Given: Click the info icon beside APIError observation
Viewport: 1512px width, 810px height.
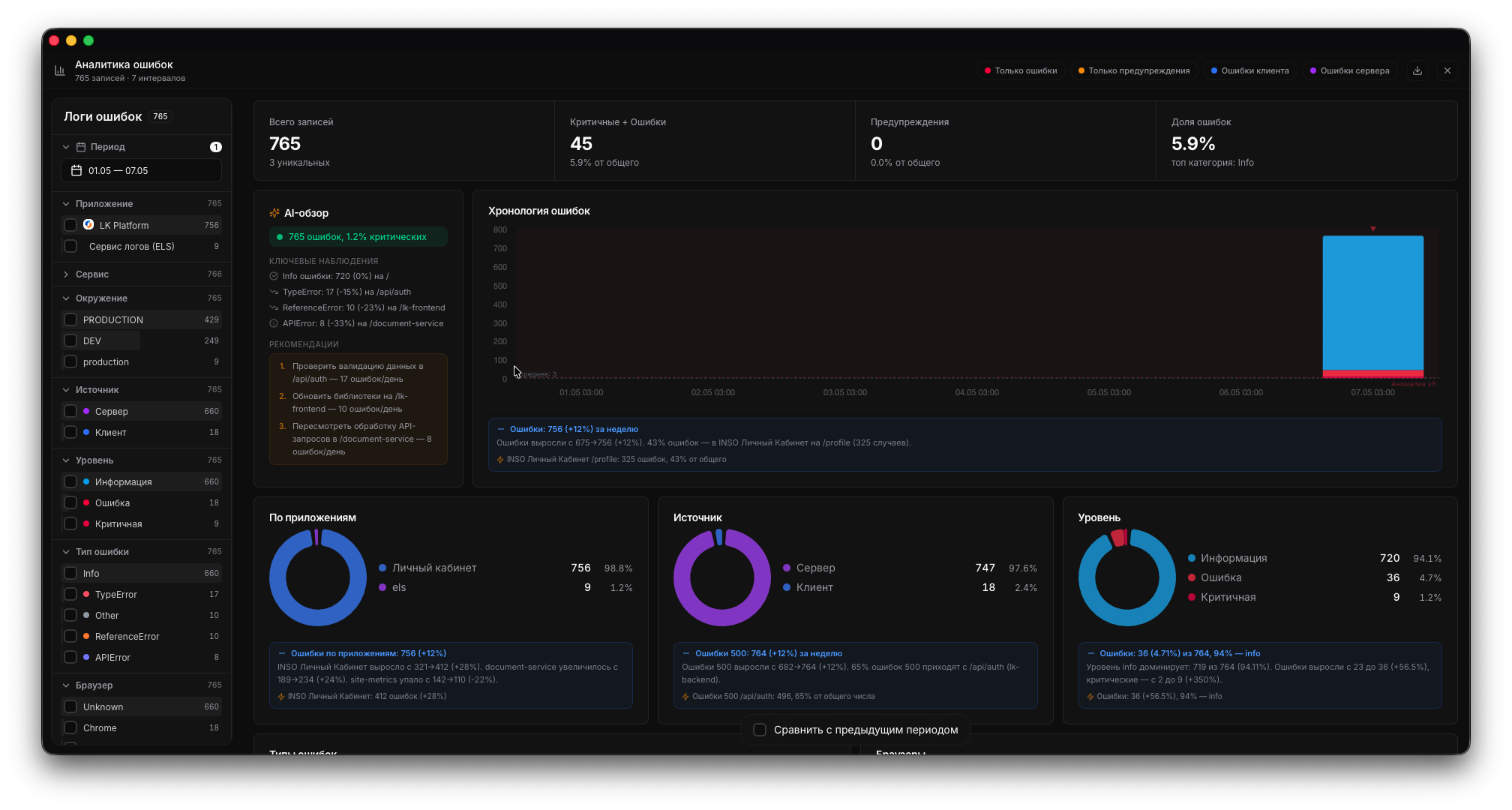Looking at the screenshot, I should coord(274,323).
